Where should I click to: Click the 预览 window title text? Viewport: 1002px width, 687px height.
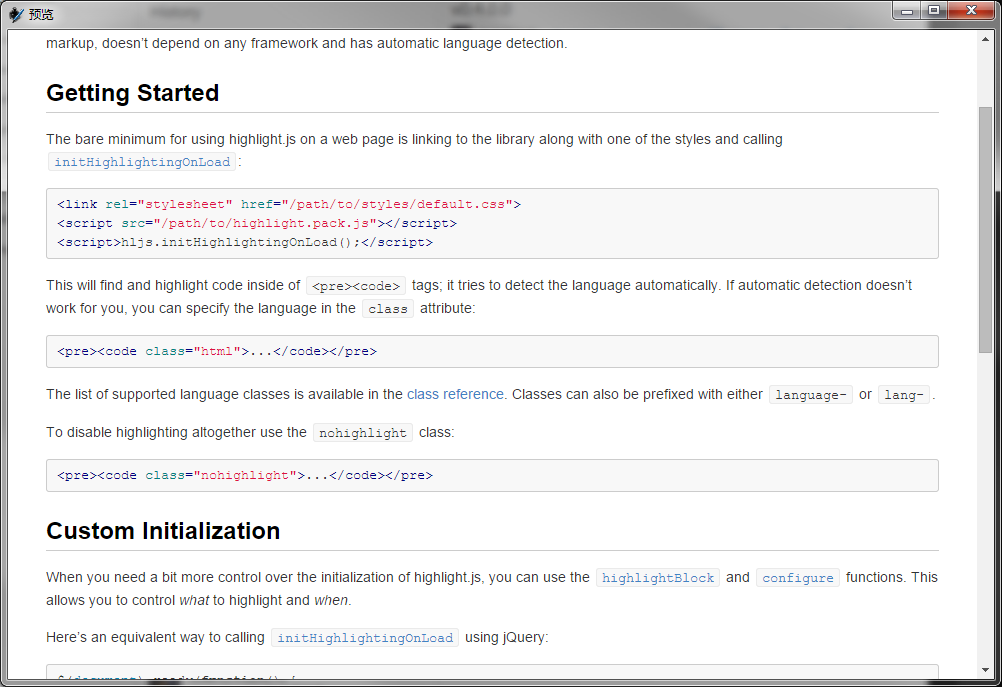pyautogui.click(x=42, y=14)
